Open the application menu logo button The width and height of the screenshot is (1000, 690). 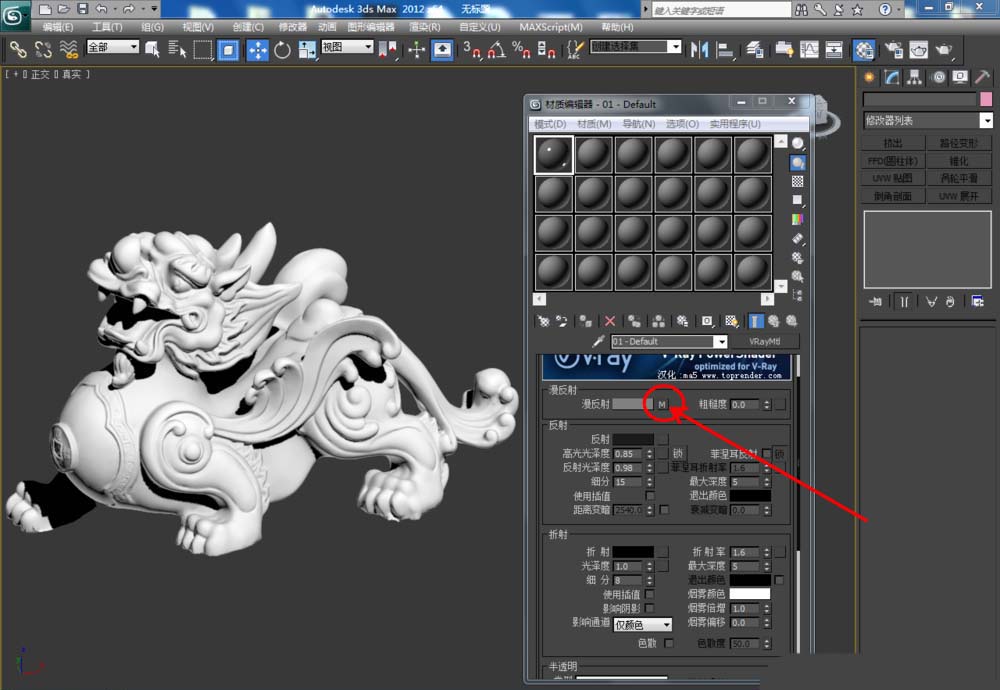point(14,15)
